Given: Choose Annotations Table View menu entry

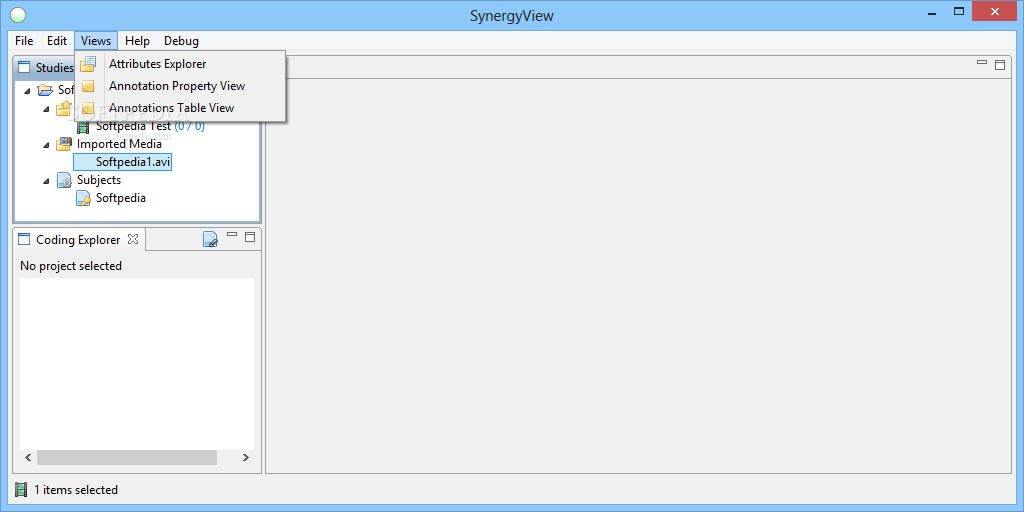Looking at the screenshot, I should pos(180,108).
